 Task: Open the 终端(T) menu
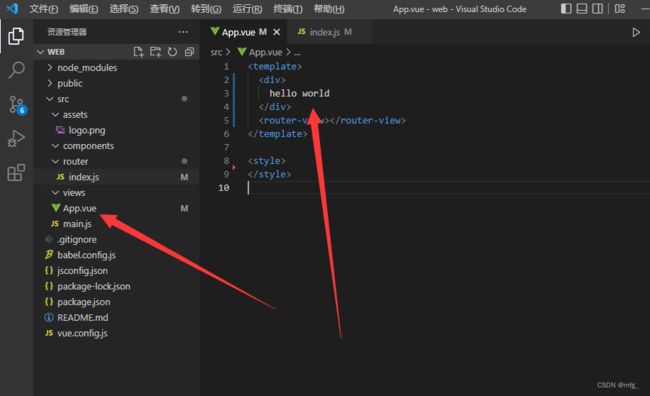pyautogui.click(x=288, y=9)
